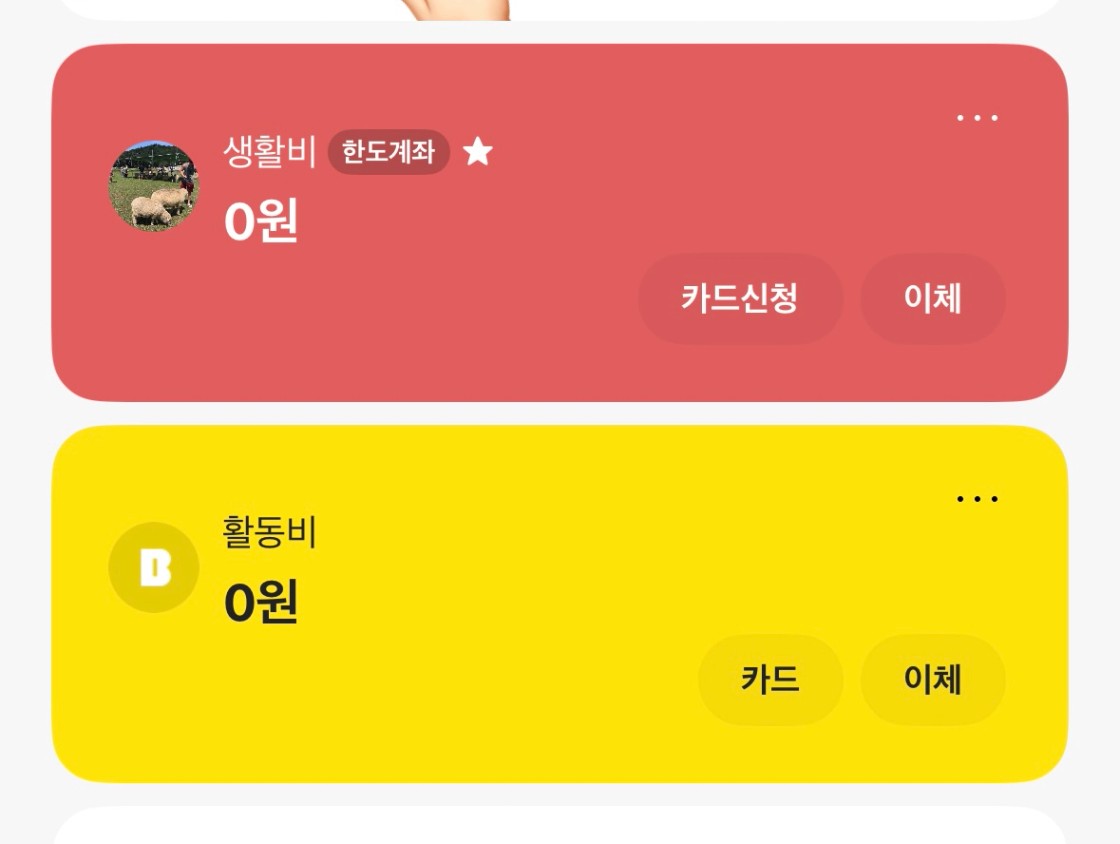The height and width of the screenshot is (844, 1120).
Task: Tap 이체 on the 활동비 account
Action: click(933, 679)
